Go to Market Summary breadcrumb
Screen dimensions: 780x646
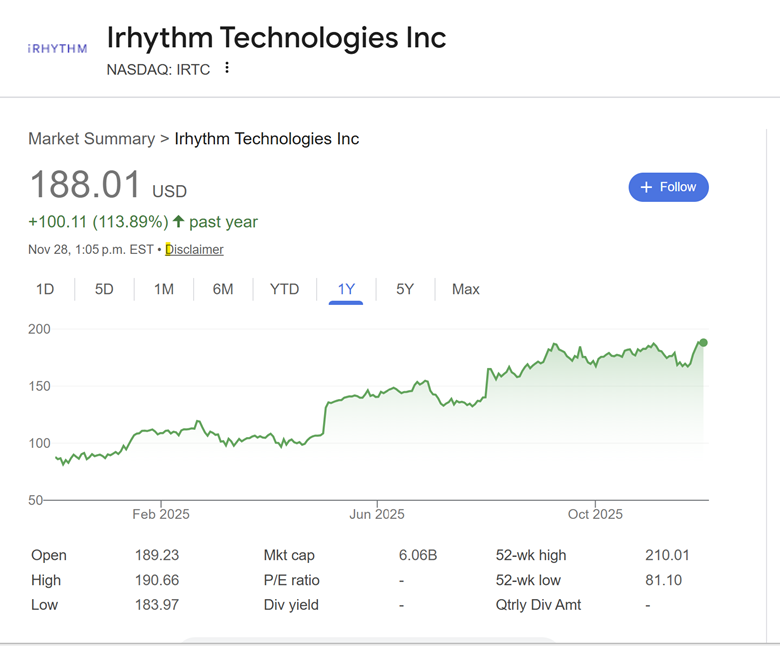(91, 139)
